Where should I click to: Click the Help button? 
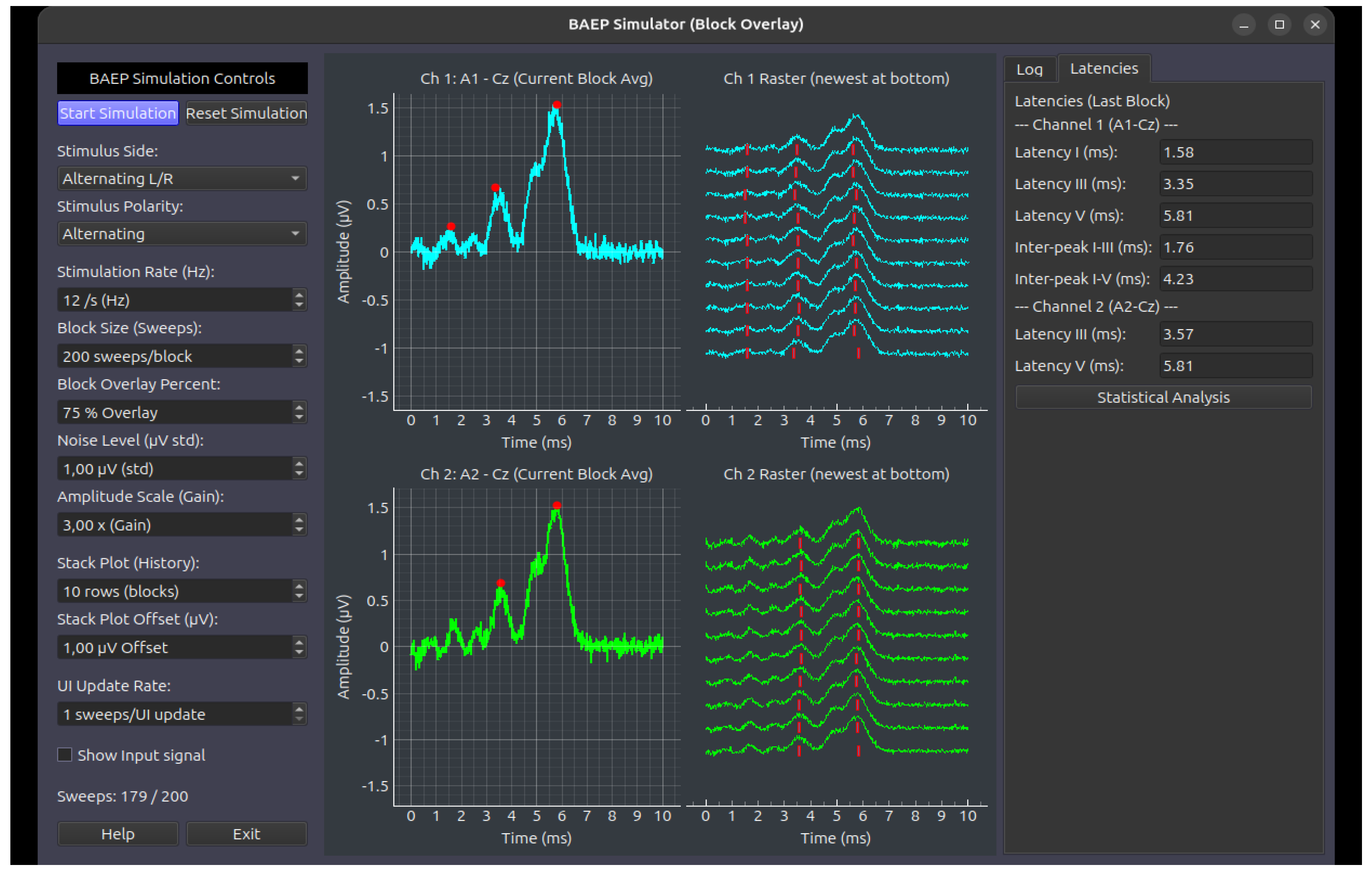coord(118,834)
